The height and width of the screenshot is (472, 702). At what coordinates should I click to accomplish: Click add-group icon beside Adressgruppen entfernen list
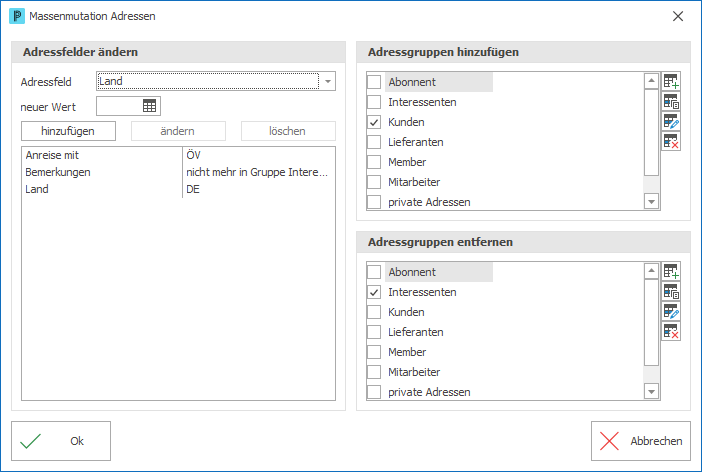pos(671,272)
